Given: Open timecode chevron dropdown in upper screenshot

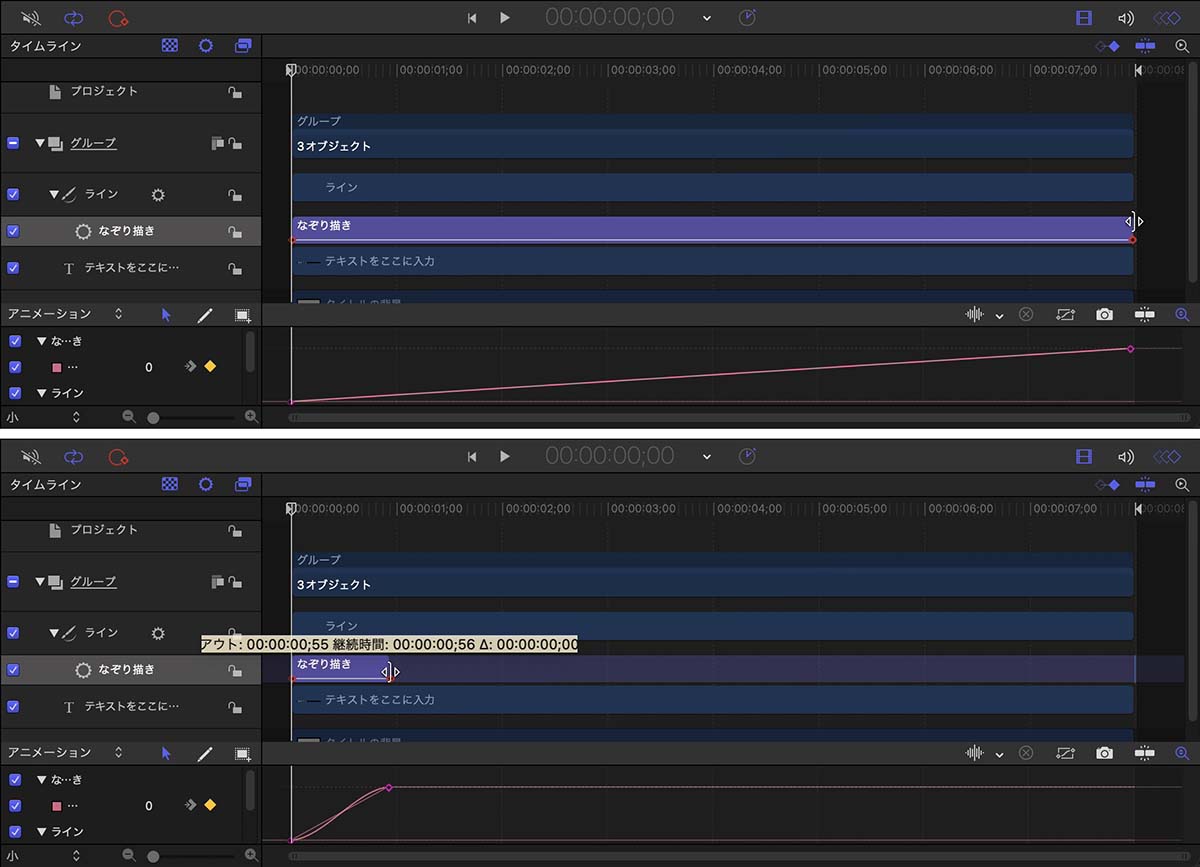Looking at the screenshot, I should (x=707, y=18).
